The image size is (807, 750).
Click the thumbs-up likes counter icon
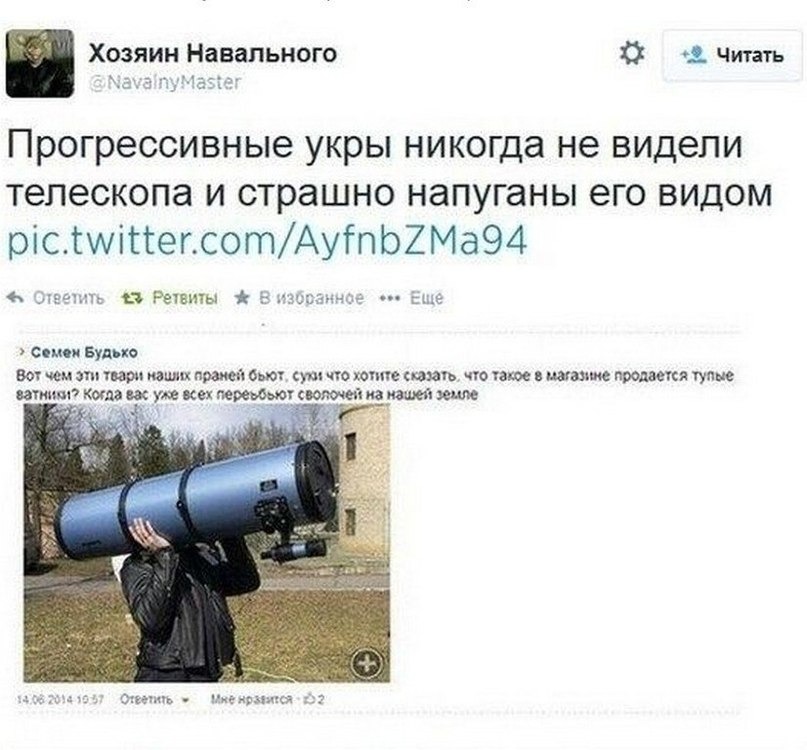[311, 699]
